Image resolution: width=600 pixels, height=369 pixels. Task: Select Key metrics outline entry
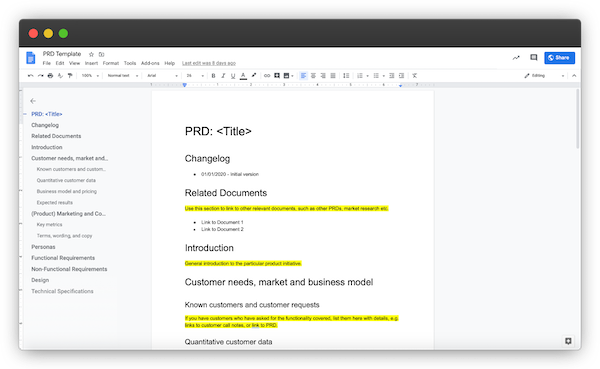pyautogui.click(x=49, y=225)
